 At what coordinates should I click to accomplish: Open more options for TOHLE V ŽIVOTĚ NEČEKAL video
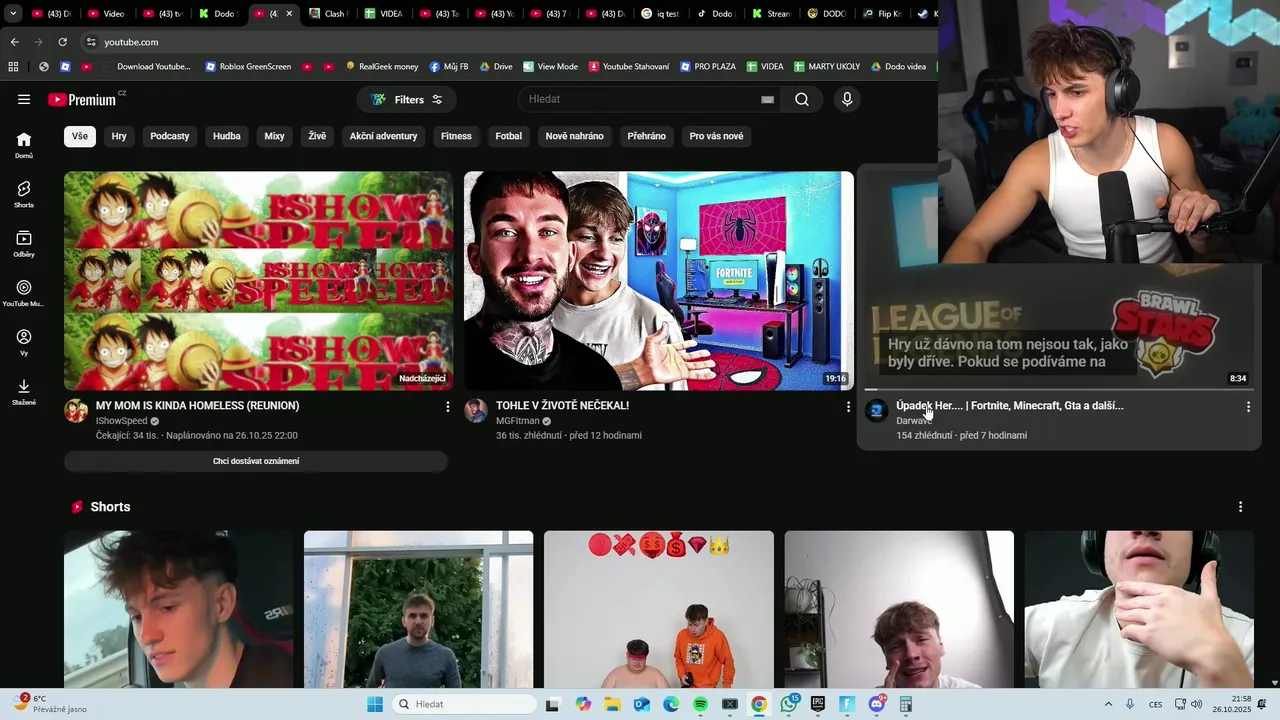pyautogui.click(x=848, y=407)
